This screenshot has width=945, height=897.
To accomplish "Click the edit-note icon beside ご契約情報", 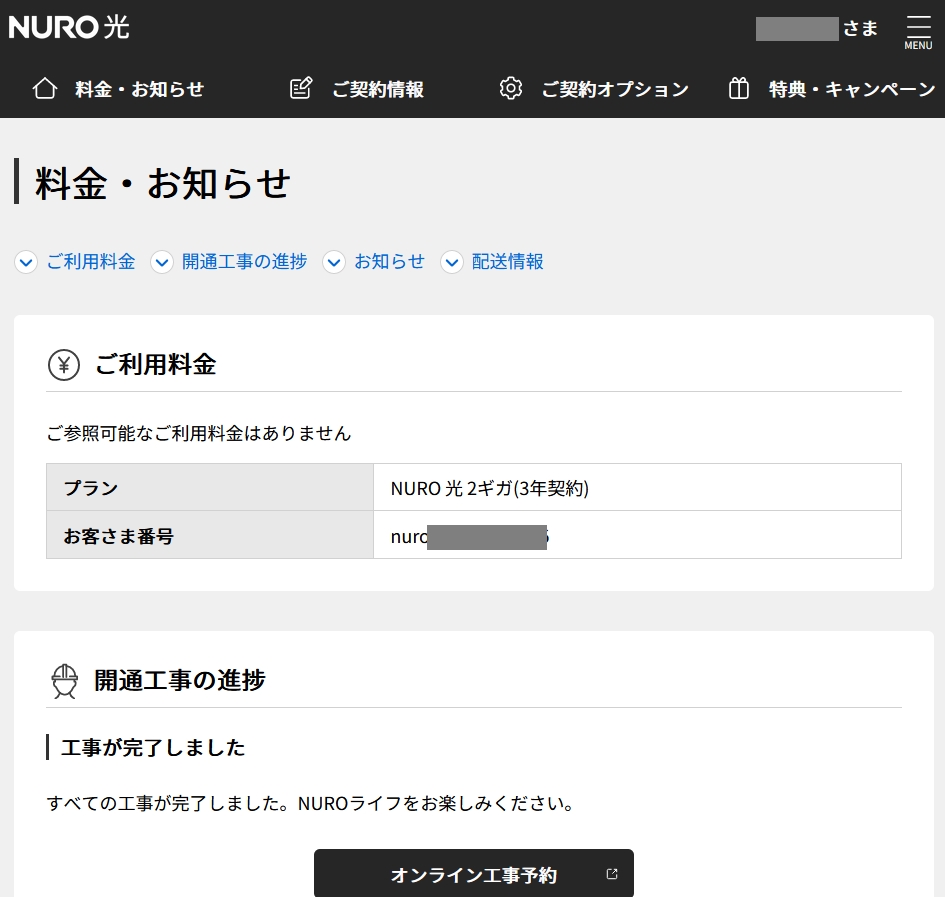I will 301,89.
